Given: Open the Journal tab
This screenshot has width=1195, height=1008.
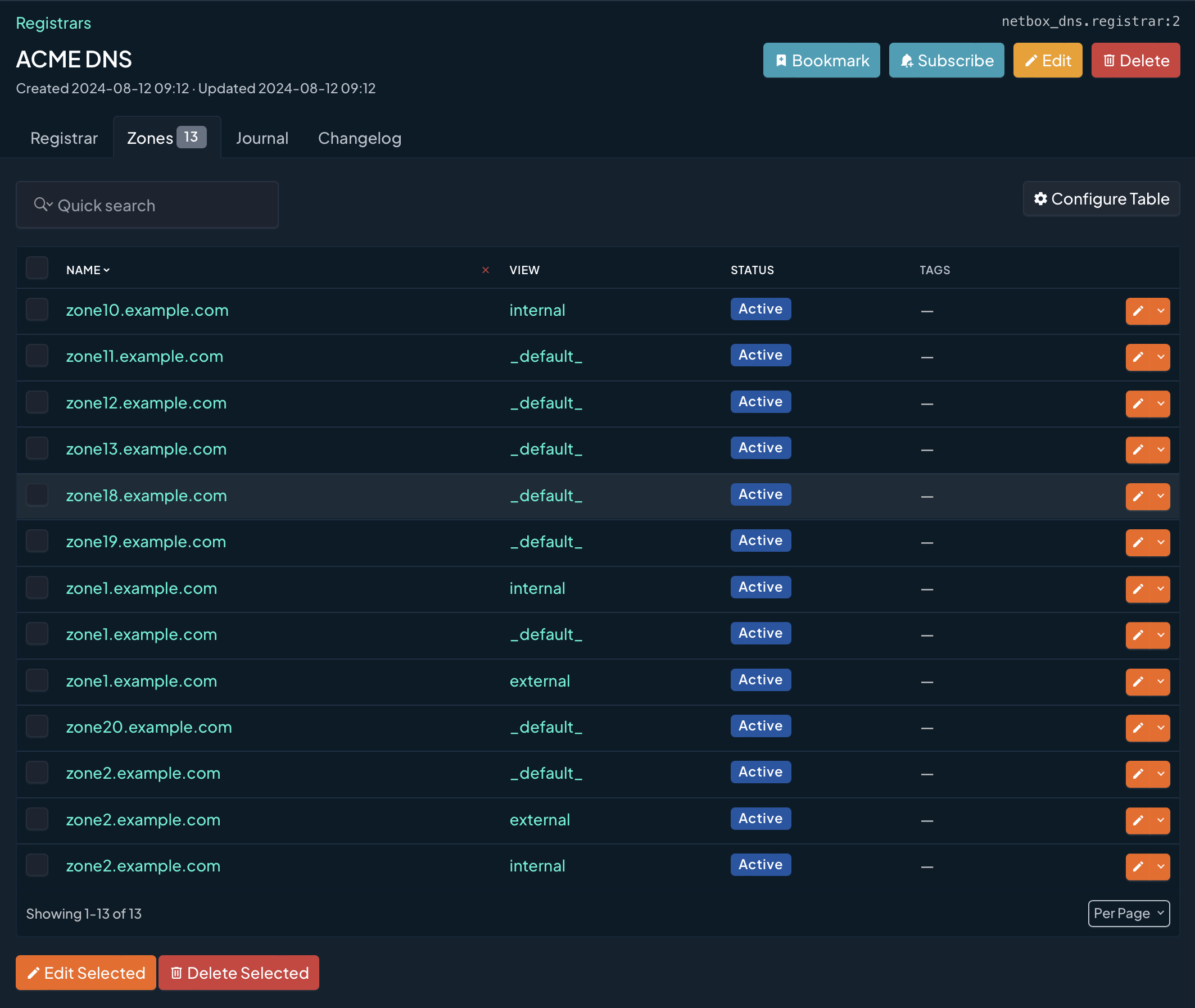Looking at the screenshot, I should click(262, 138).
